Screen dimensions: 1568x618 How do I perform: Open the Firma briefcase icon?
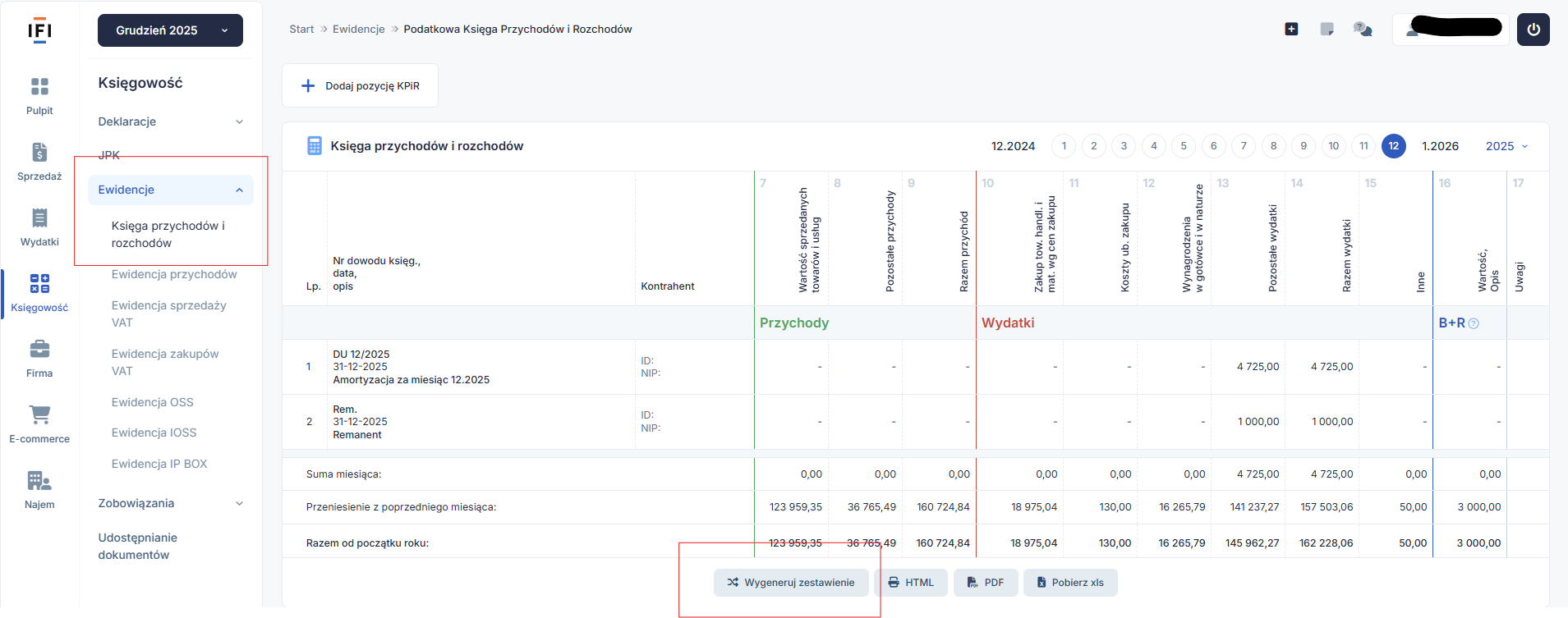39,350
